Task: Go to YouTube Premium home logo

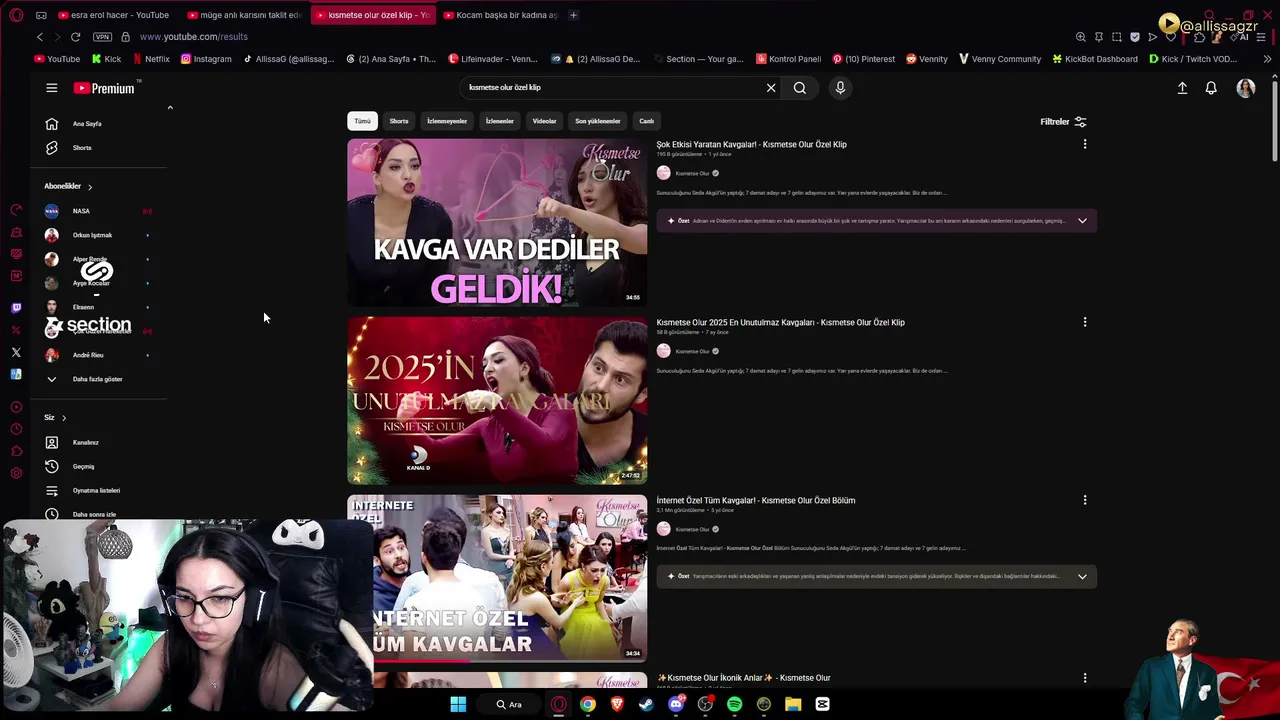Action: tap(104, 88)
